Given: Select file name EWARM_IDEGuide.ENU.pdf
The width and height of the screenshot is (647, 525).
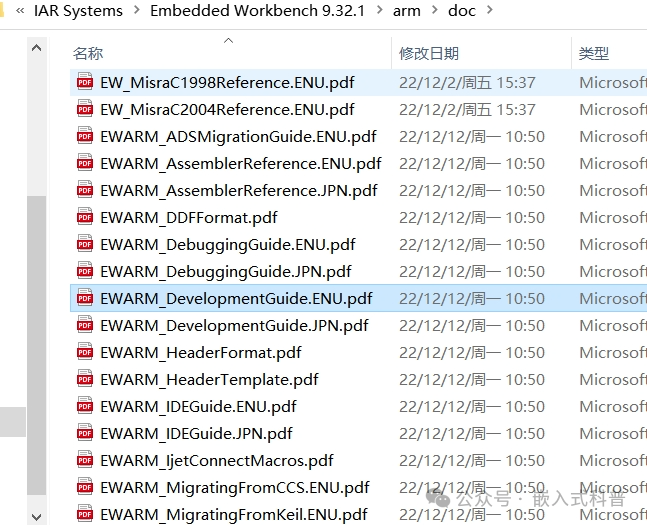Looking at the screenshot, I should 198,407.
